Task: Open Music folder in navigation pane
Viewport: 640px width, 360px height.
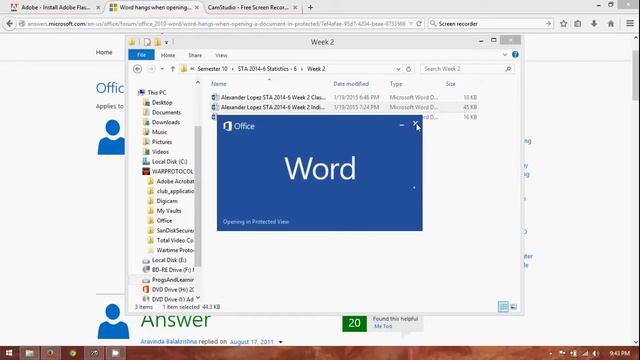Action: click(x=159, y=132)
